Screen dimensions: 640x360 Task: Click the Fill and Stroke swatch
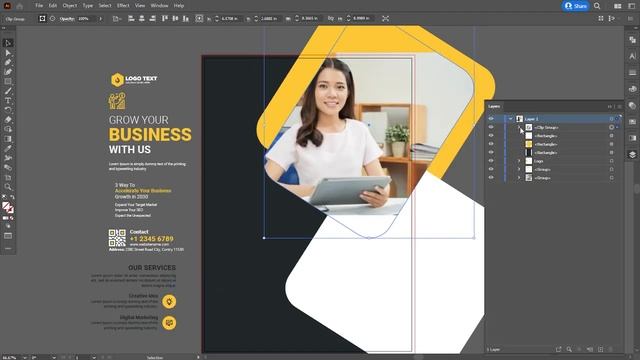8,207
